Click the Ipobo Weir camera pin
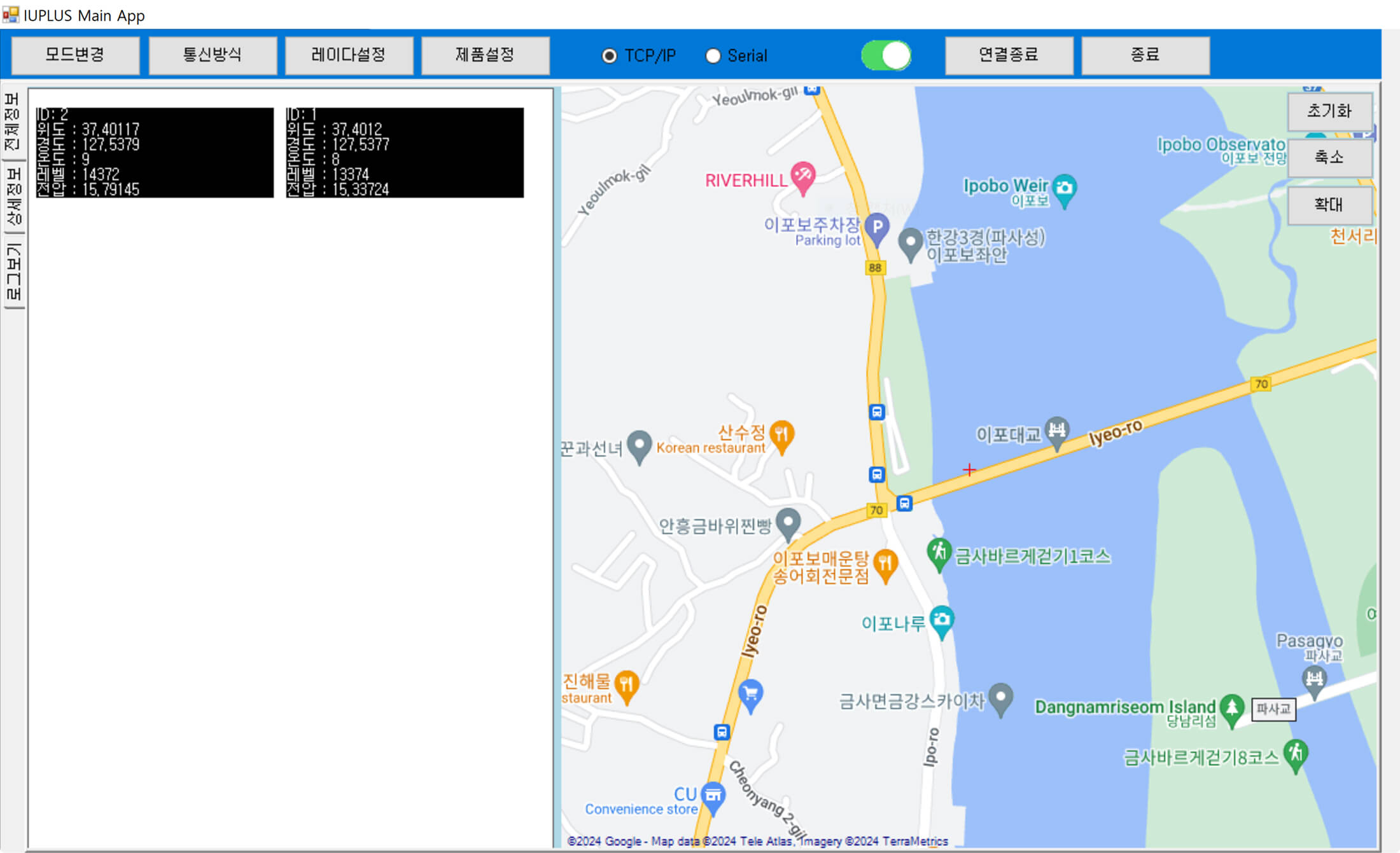Screen dimensions: 1400x853 point(1065,188)
